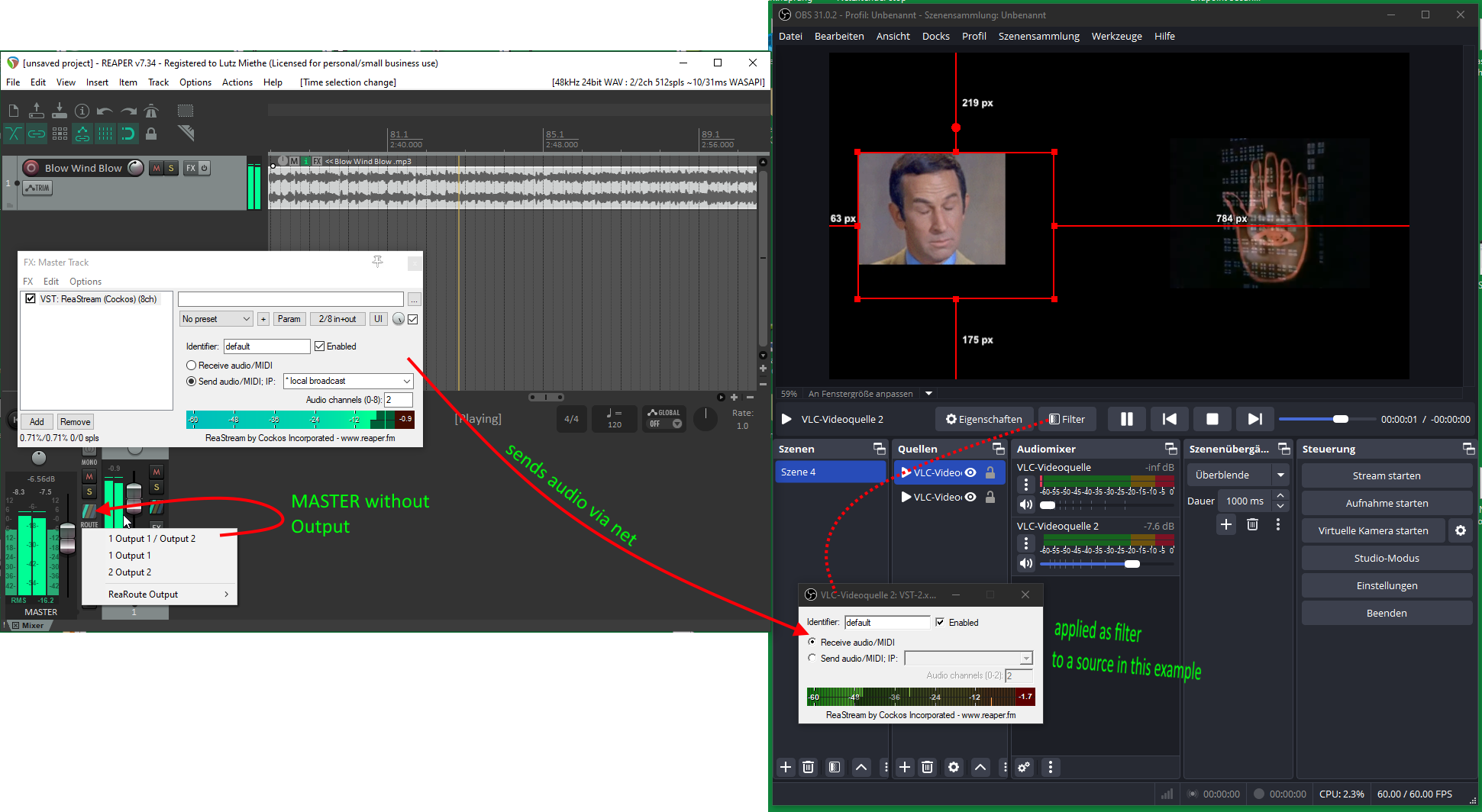Delete selected source with trash icon
The image size is (1482, 812).
[x=928, y=767]
